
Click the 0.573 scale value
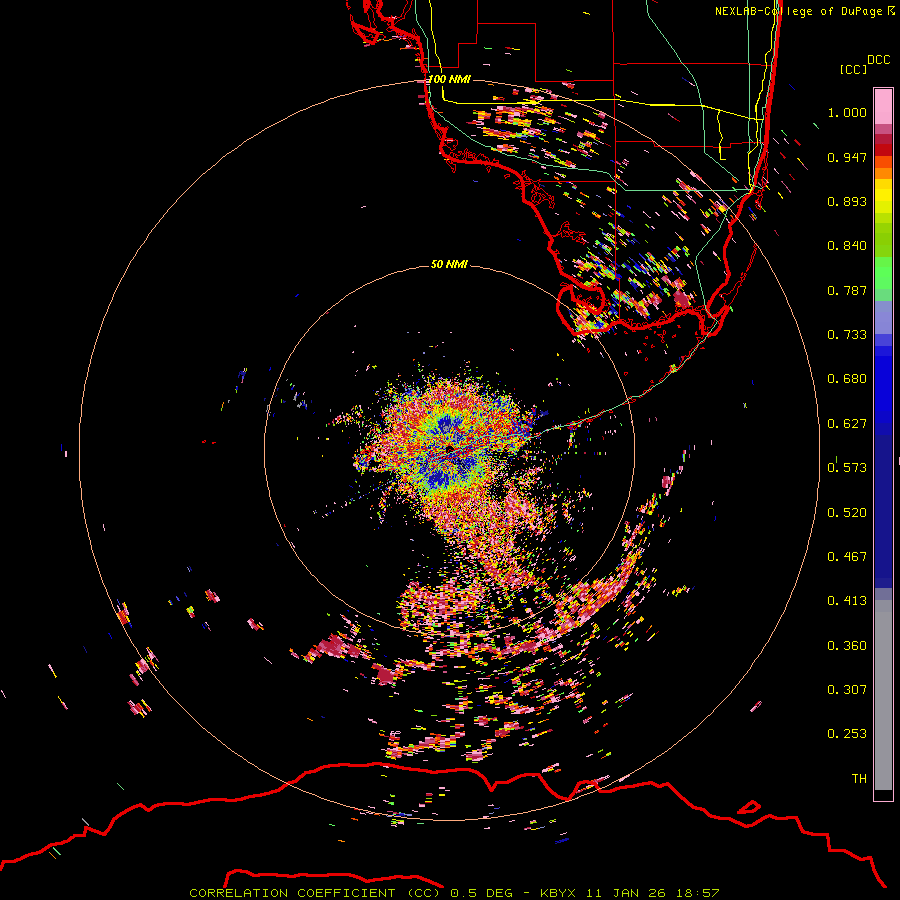click(847, 468)
